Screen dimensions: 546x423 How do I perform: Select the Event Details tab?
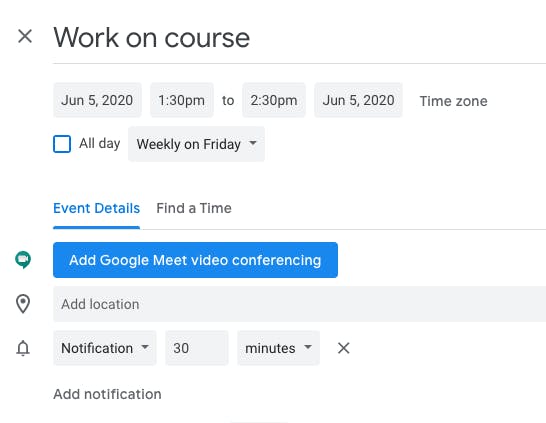(96, 208)
